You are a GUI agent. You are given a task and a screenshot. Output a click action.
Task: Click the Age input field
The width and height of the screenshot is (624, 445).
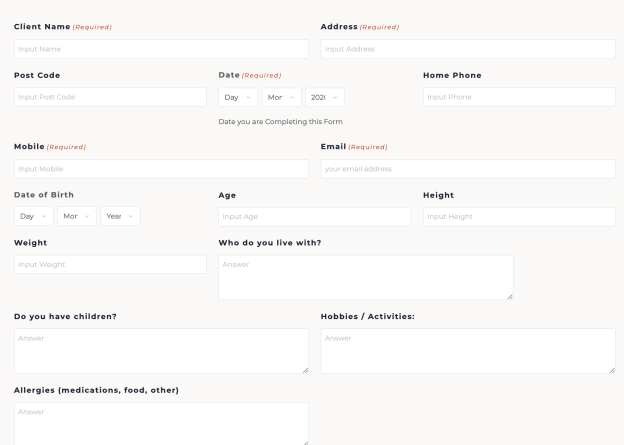[x=314, y=217]
